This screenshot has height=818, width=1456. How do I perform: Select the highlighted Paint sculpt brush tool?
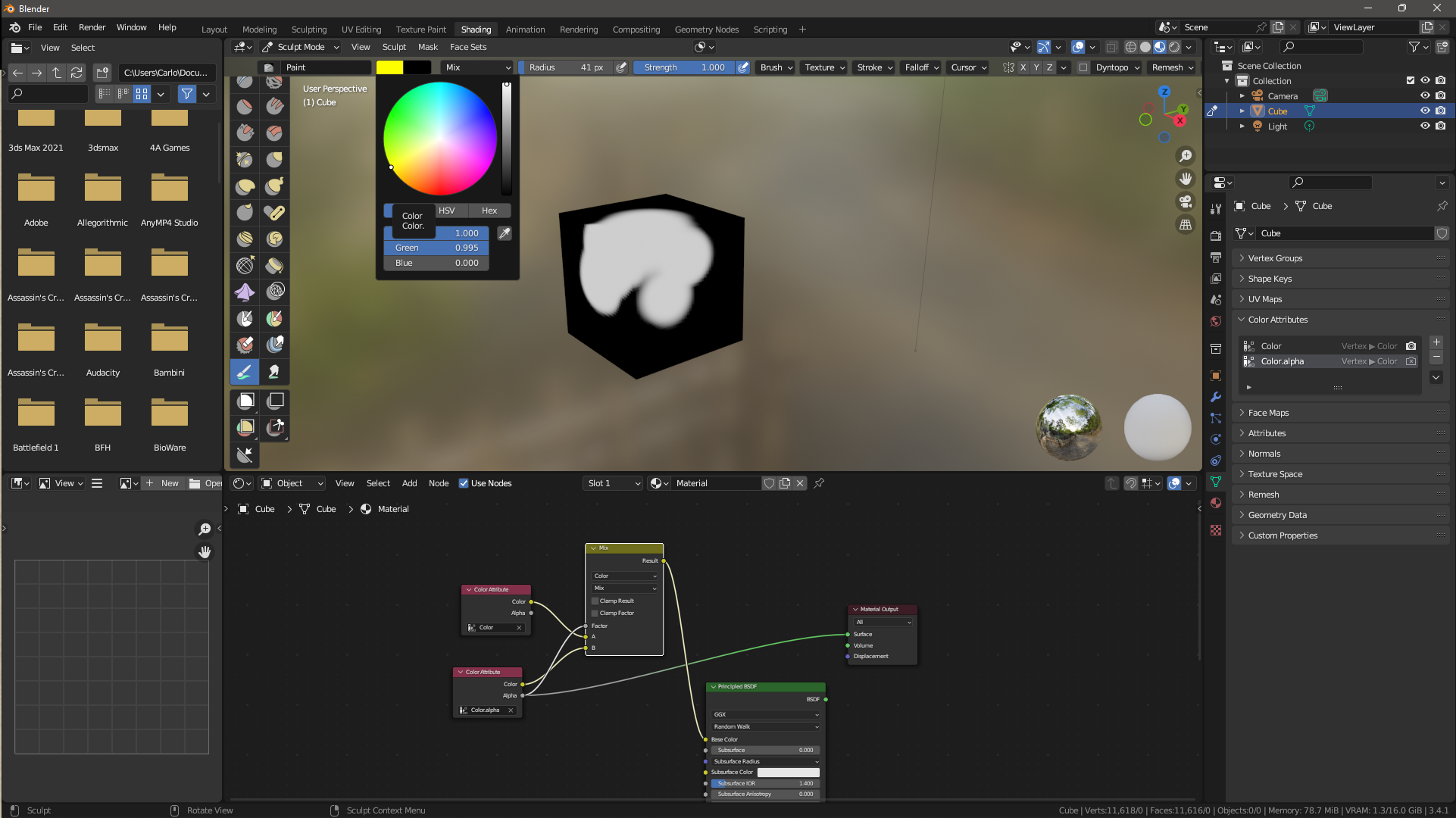(x=245, y=372)
